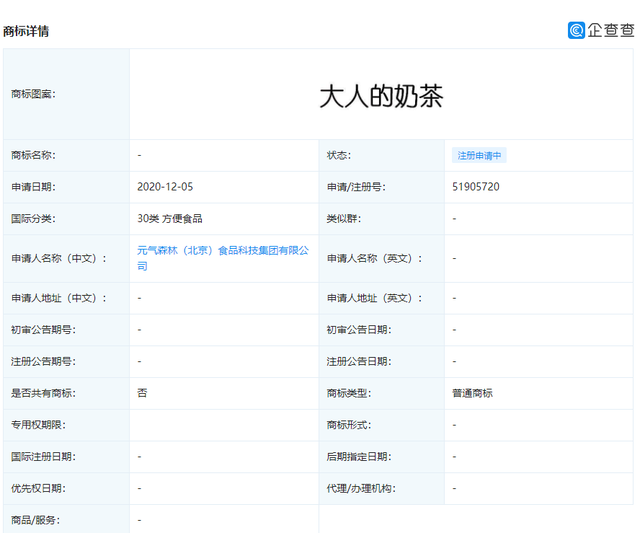
Task: Click the 代理/办理机构 label
Action: (x=361, y=489)
